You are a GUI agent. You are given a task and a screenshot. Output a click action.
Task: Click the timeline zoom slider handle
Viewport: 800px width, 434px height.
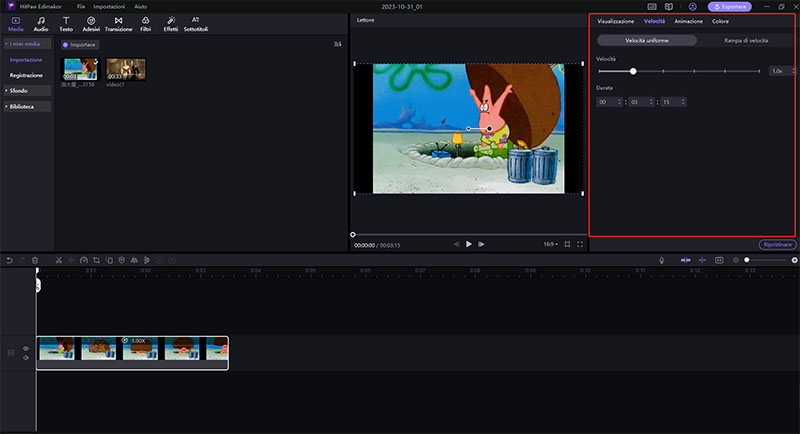tap(746, 260)
